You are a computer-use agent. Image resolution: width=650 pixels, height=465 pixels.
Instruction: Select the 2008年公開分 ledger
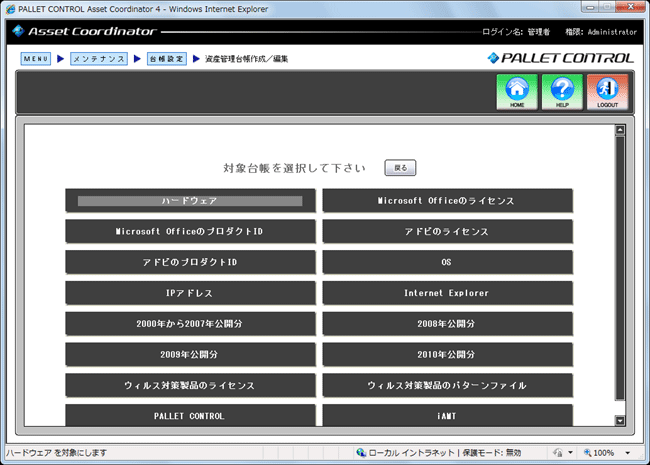click(x=448, y=324)
